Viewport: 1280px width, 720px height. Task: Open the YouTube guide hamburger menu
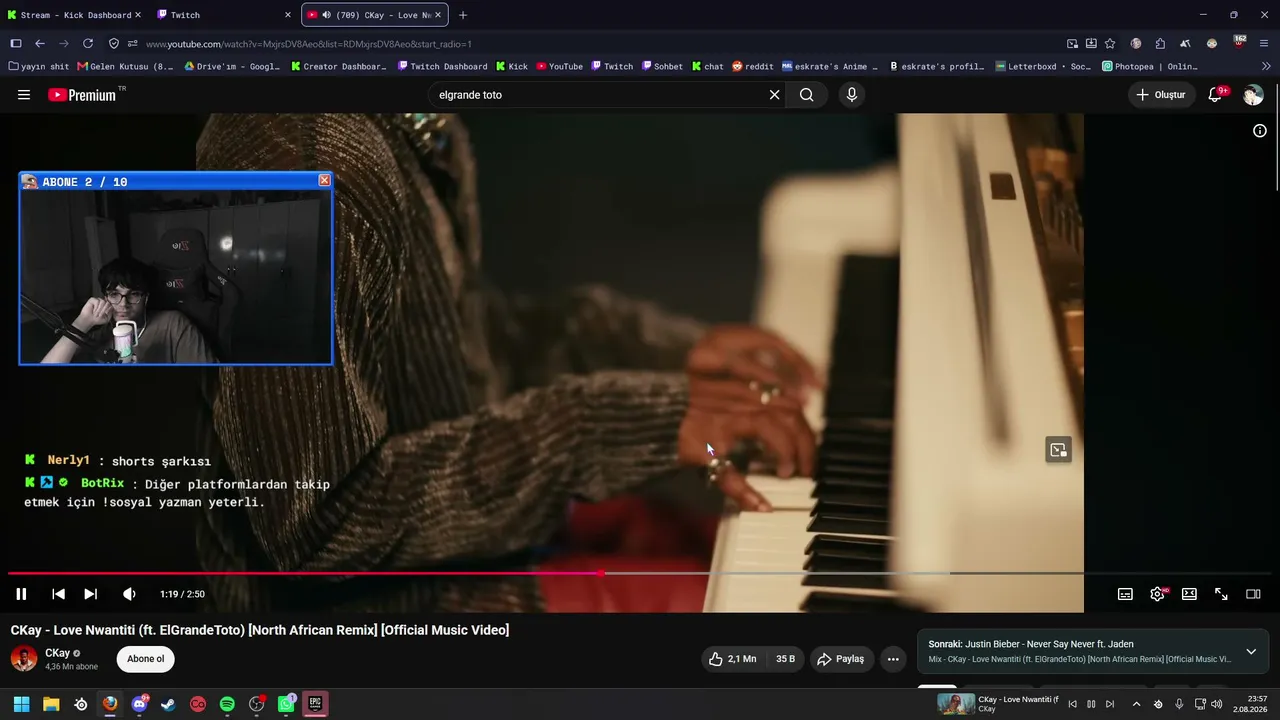24,95
